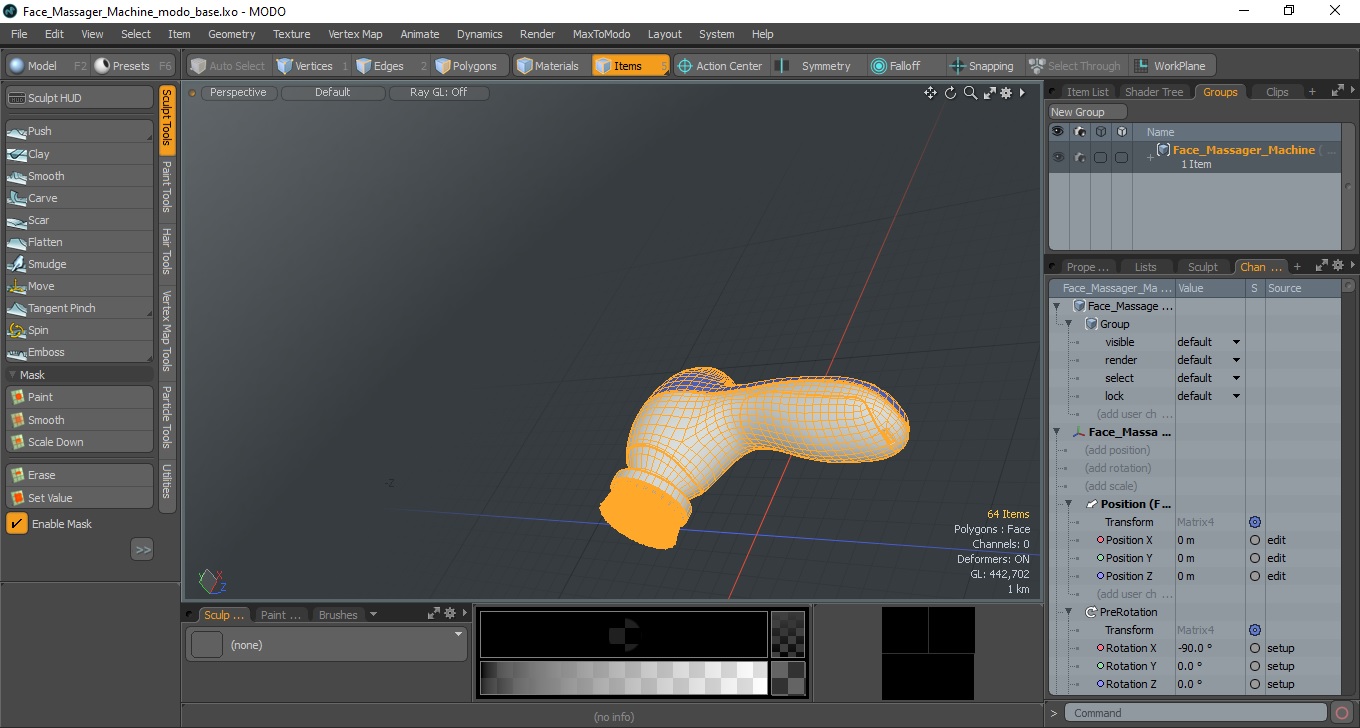Open the render channel default dropdown
Image resolution: width=1360 pixels, height=728 pixels.
click(x=1209, y=360)
